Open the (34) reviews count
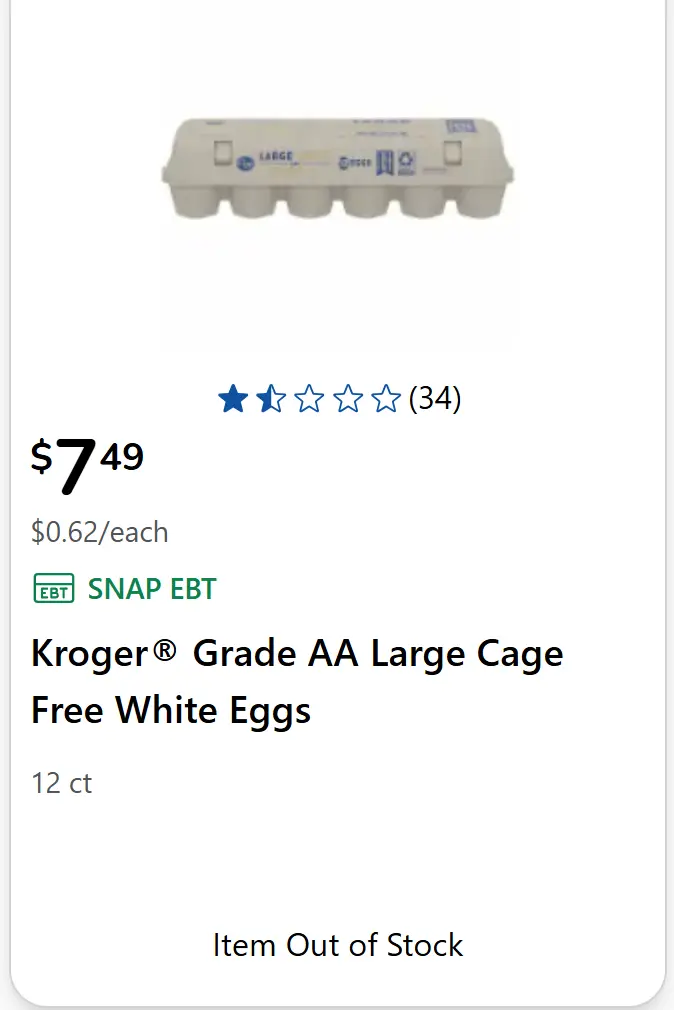 click(x=435, y=399)
